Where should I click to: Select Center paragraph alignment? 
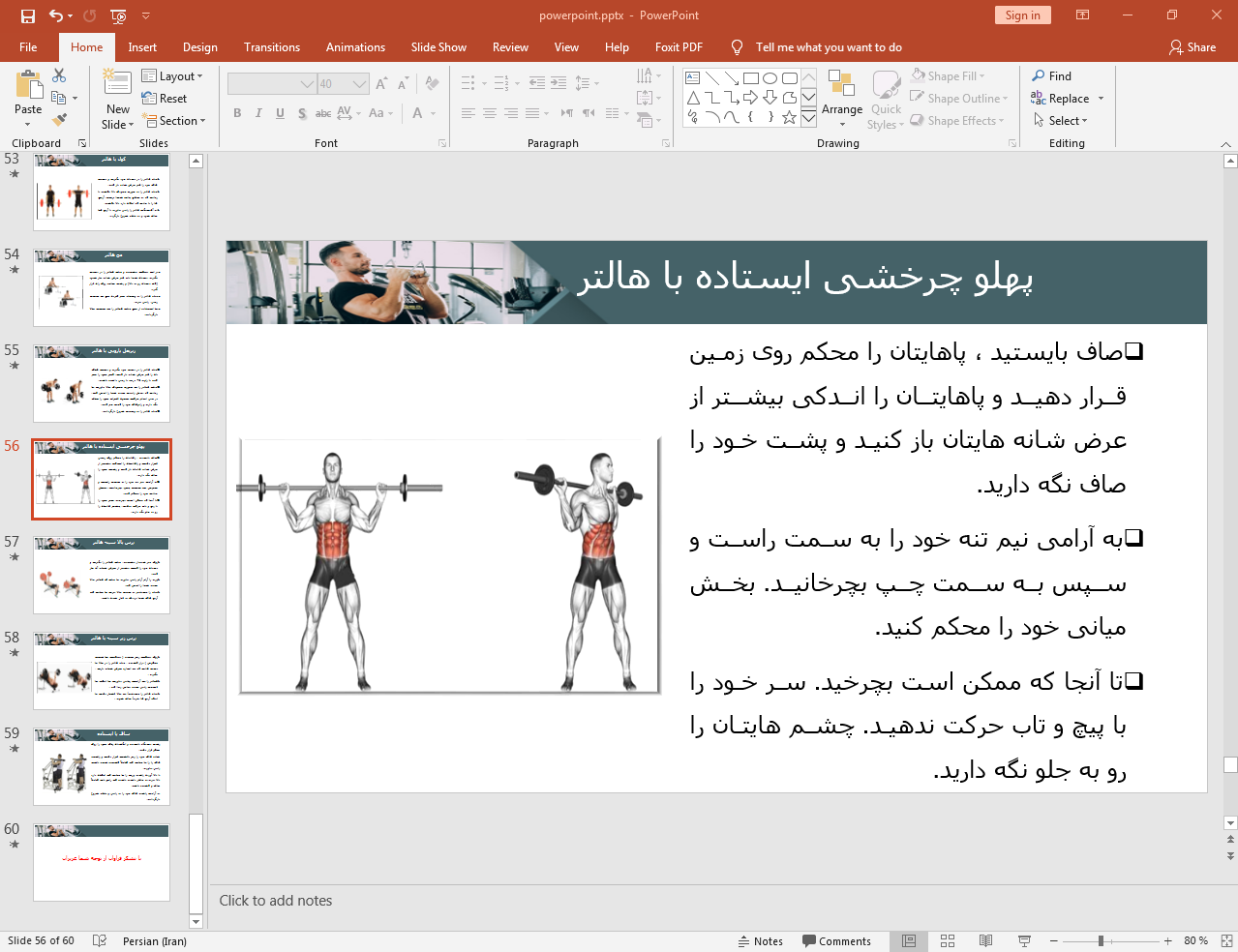coord(490,113)
